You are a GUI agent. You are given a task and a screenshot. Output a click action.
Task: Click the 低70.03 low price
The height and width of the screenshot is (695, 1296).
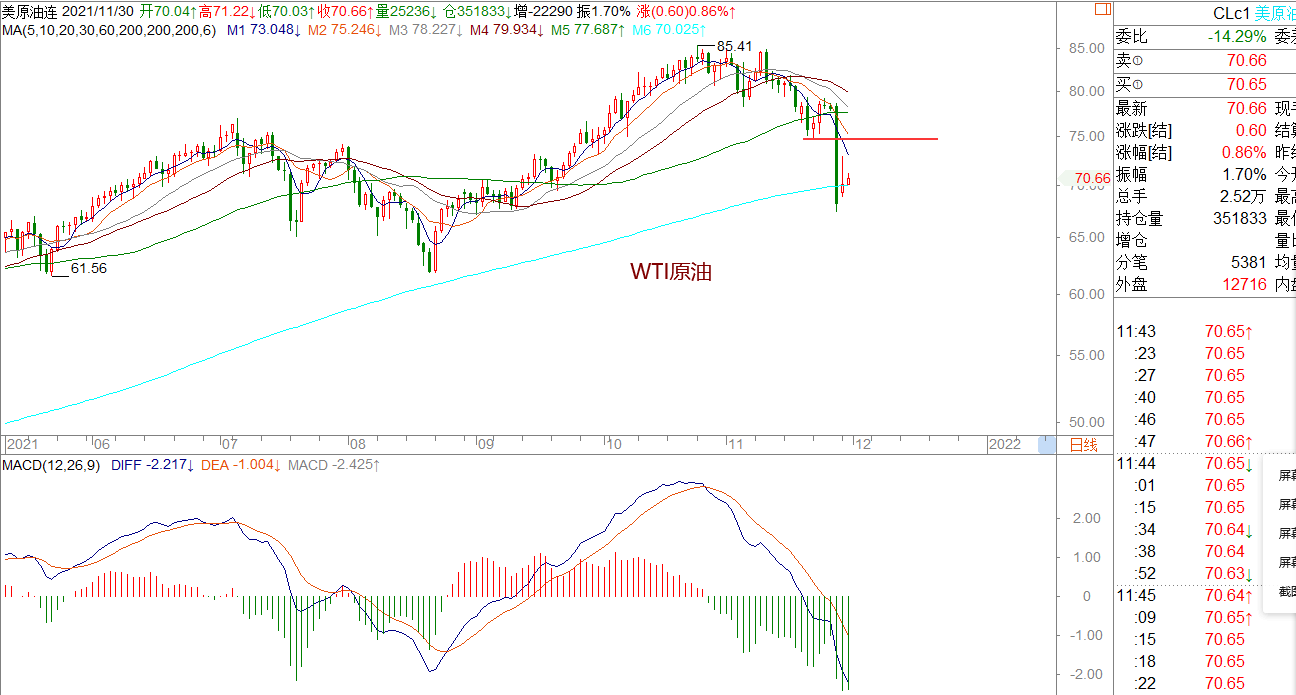click(x=284, y=11)
